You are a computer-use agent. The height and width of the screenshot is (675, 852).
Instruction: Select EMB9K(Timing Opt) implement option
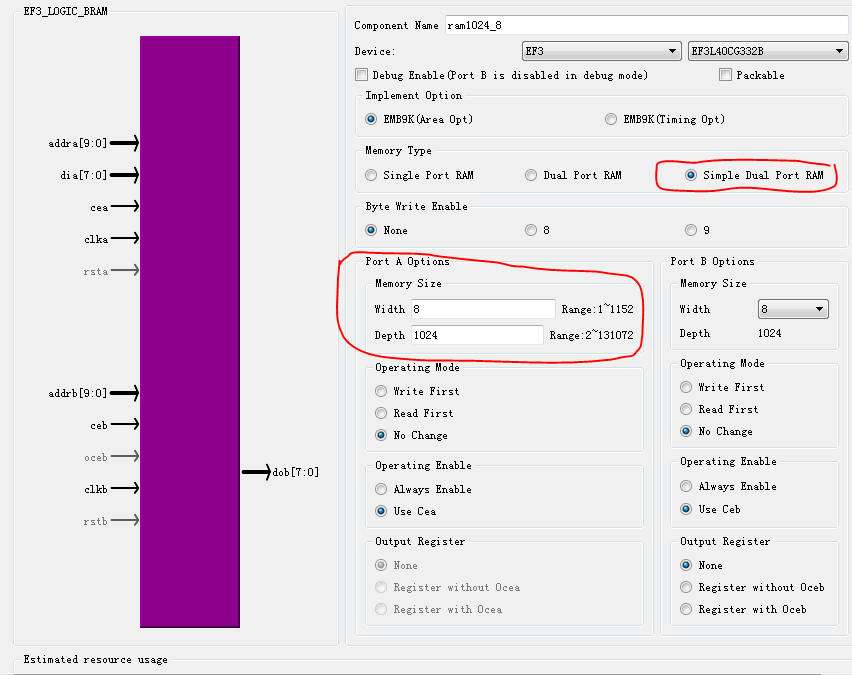(611, 119)
